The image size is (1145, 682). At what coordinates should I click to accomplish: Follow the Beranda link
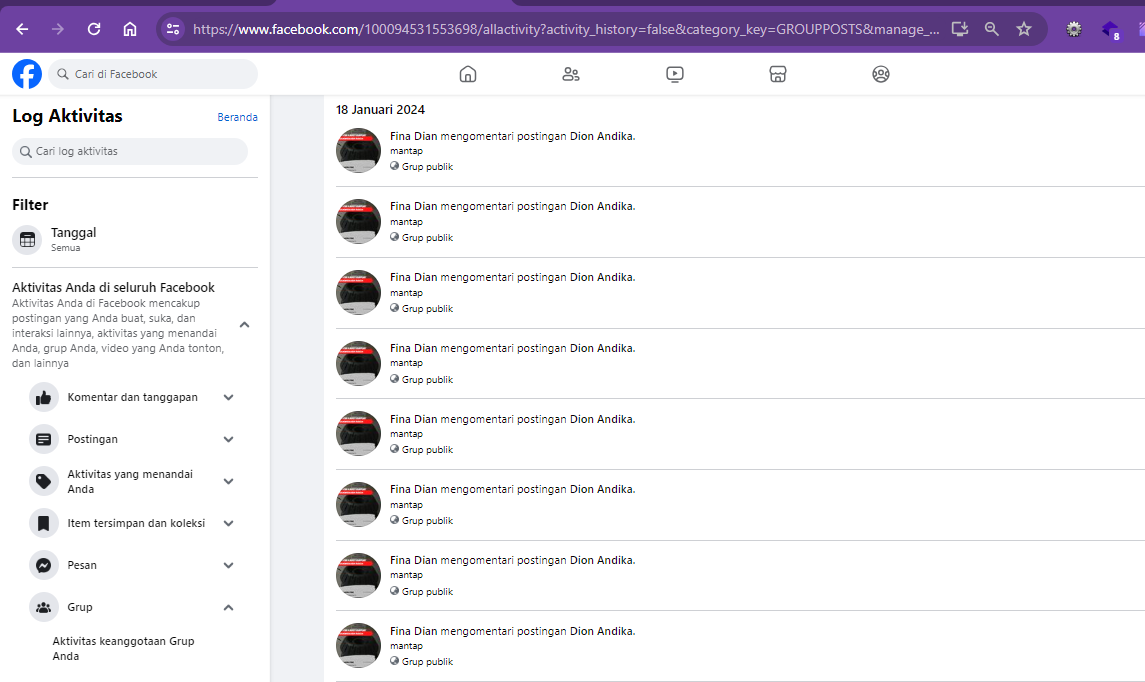[x=237, y=117]
